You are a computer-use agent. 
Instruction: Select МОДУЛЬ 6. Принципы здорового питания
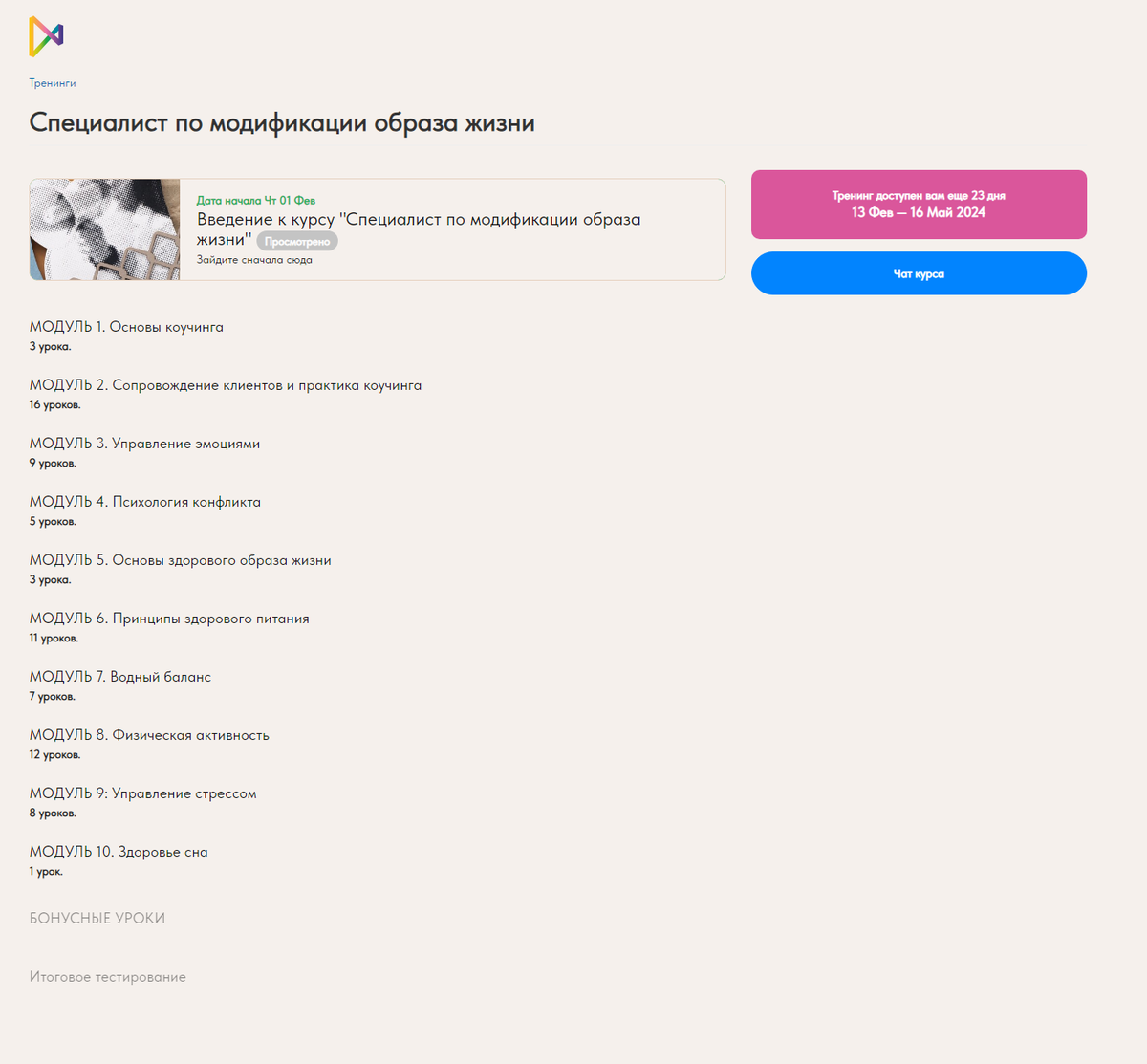(169, 619)
